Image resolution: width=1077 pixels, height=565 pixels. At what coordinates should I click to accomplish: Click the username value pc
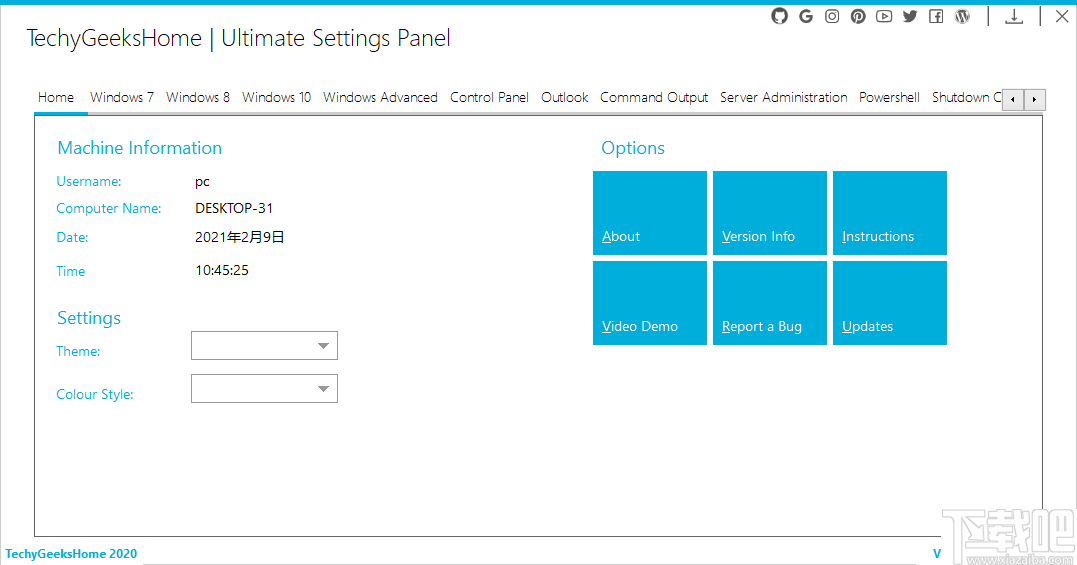click(202, 182)
